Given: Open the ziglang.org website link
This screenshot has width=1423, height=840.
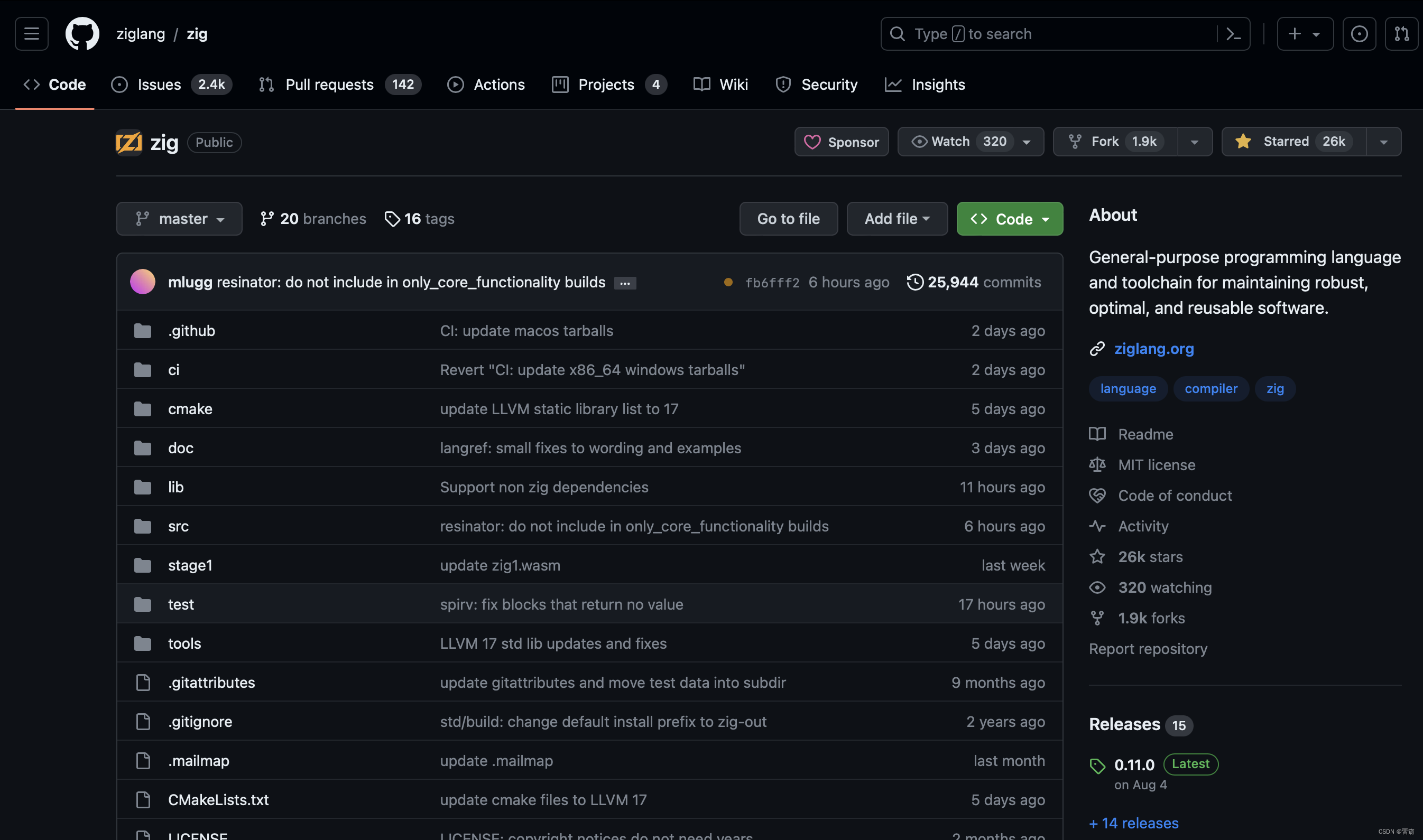Looking at the screenshot, I should (x=1154, y=349).
